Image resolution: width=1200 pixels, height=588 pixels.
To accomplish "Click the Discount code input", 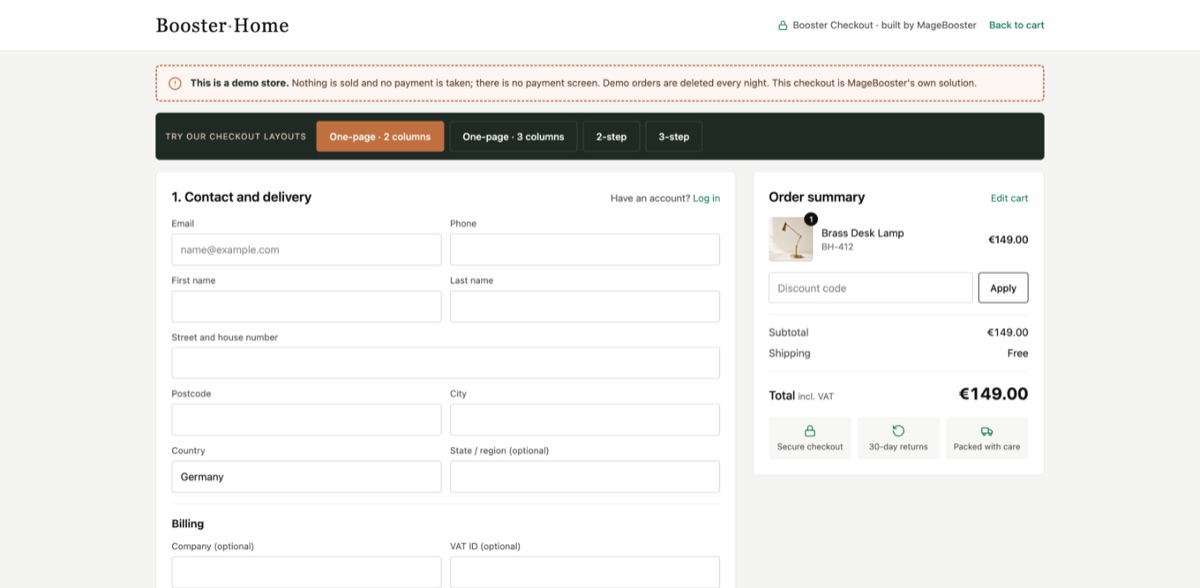I will coord(870,288).
